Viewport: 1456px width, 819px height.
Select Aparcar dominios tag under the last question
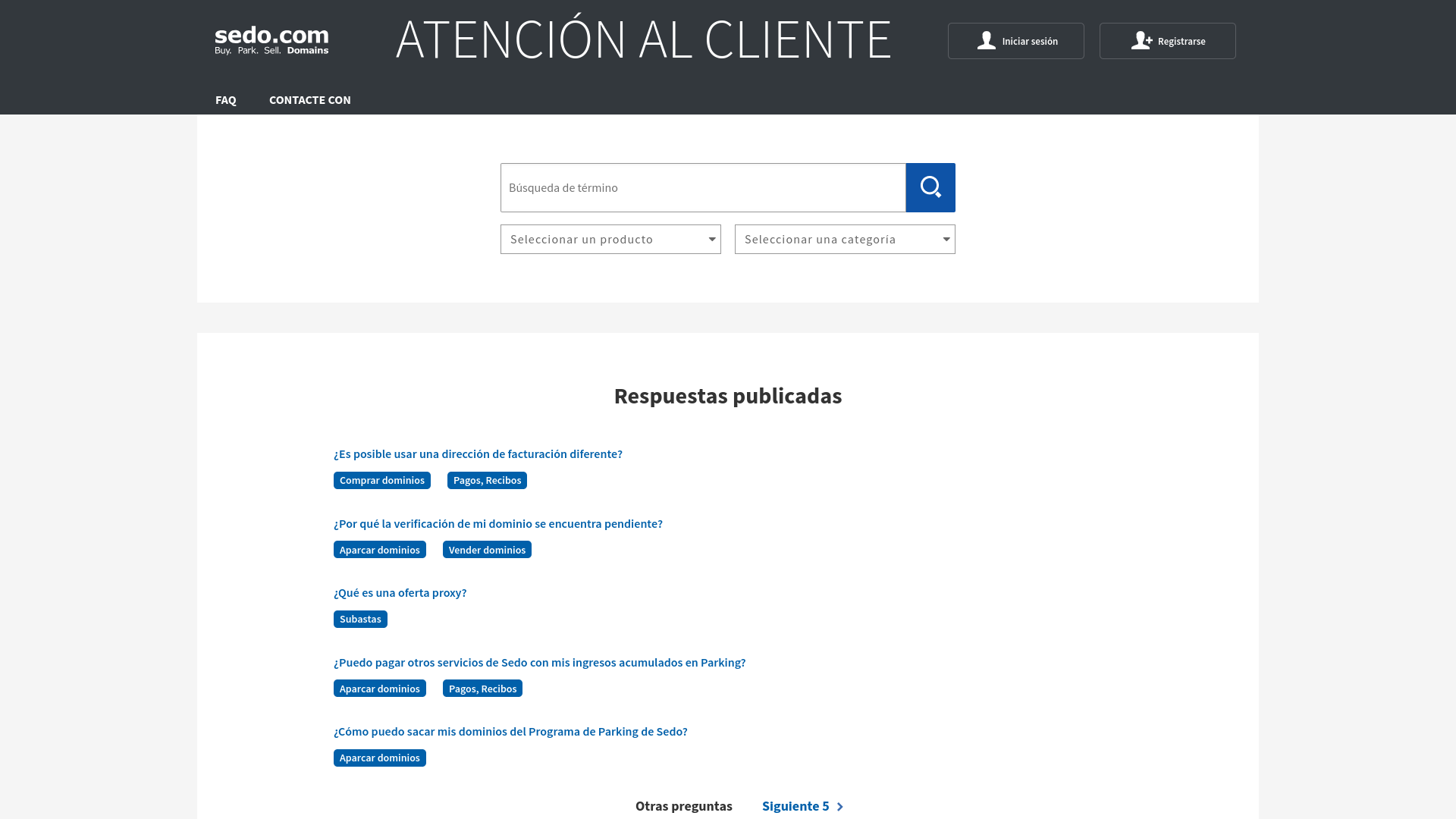(380, 758)
